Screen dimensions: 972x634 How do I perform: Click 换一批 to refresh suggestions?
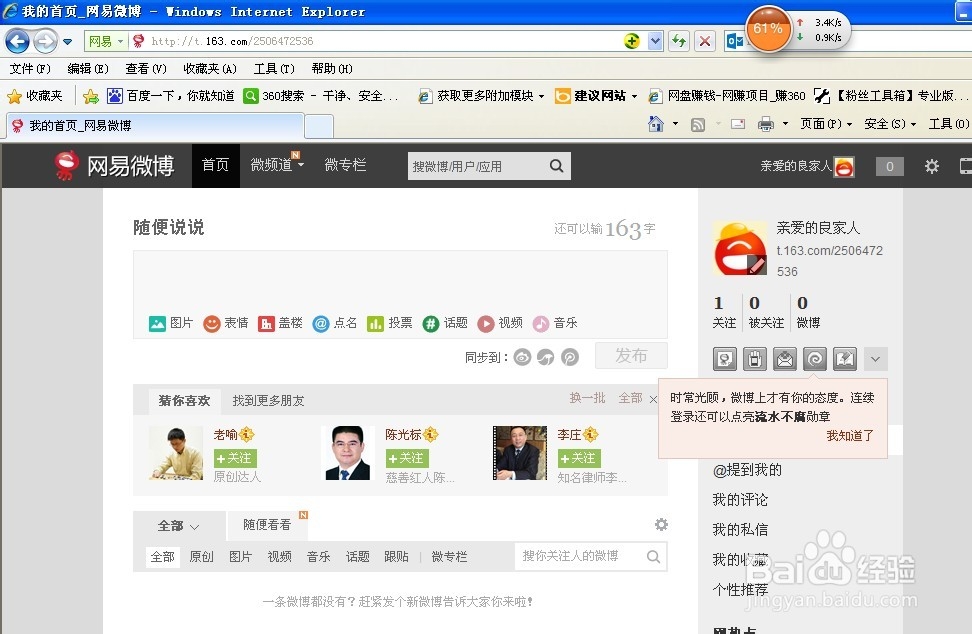pos(587,398)
